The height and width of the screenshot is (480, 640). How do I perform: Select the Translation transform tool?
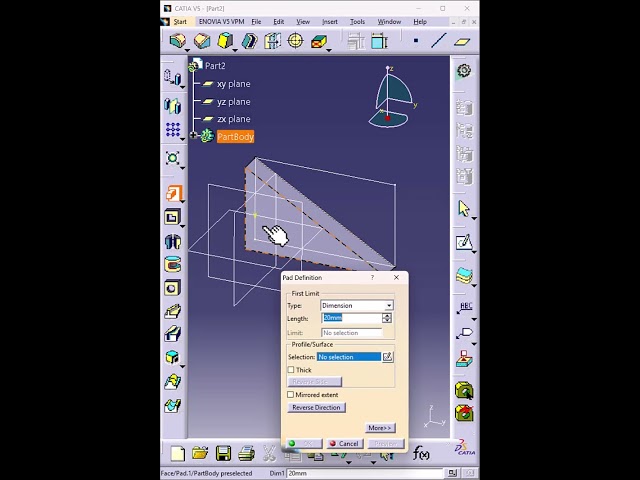(x=172, y=77)
